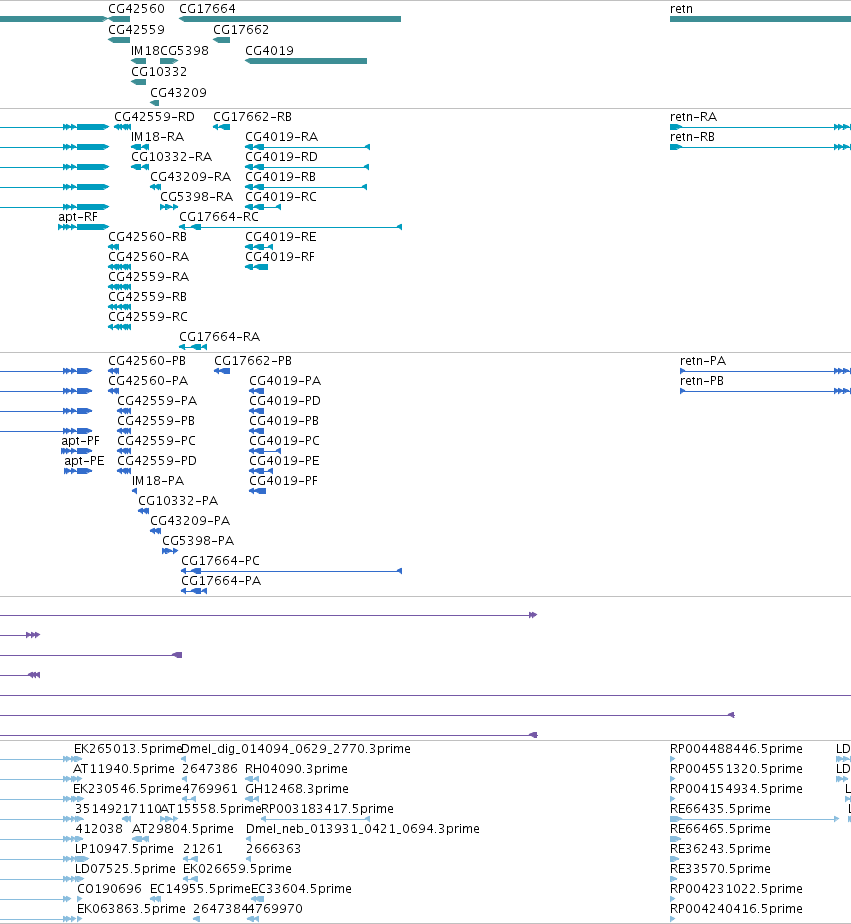Screen dimensions: 851x924
Task: Select EST RE66435.5prime
Action: [720, 809]
